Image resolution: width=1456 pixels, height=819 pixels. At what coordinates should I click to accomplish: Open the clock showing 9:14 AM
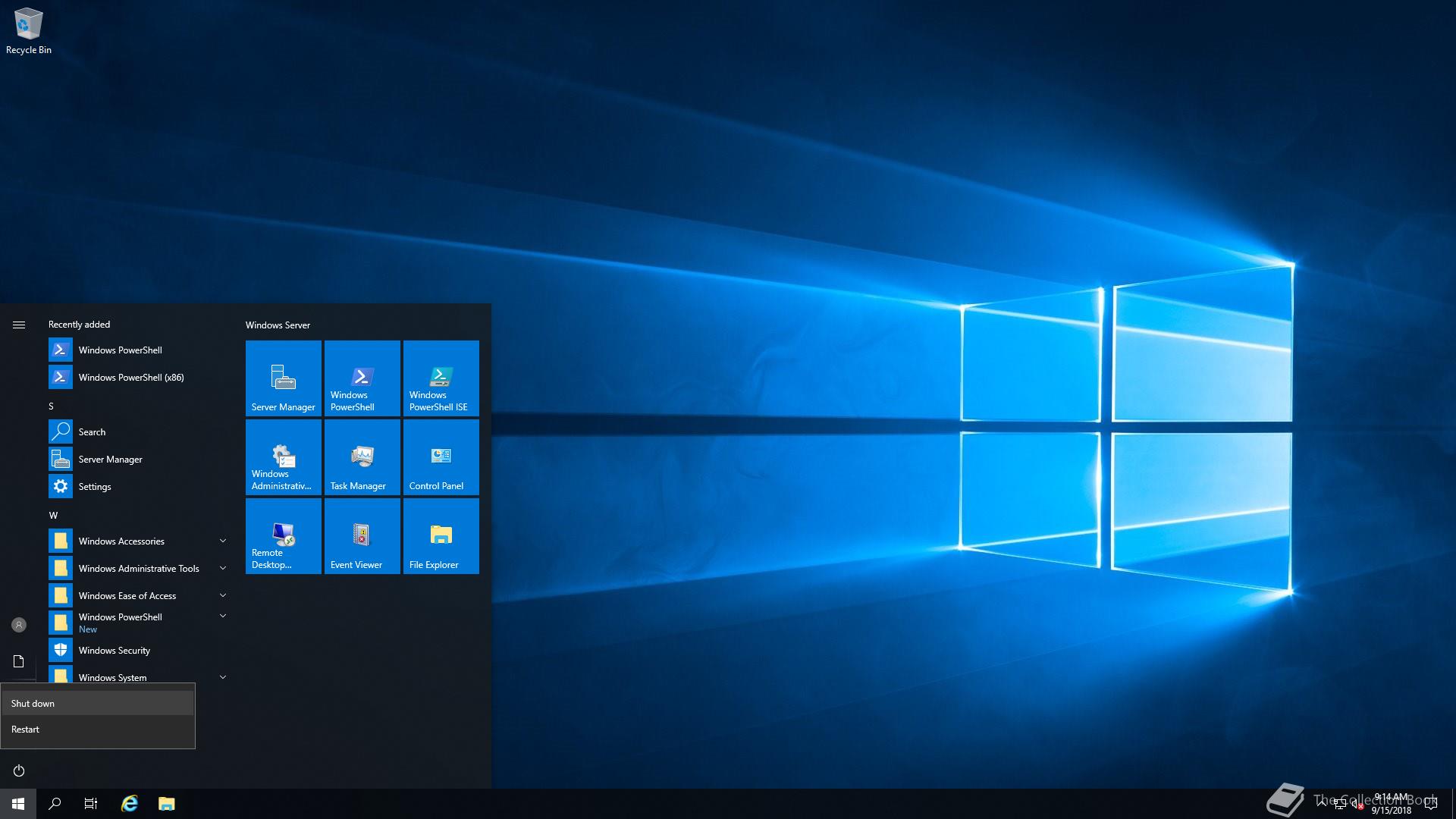[x=1391, y=804]
